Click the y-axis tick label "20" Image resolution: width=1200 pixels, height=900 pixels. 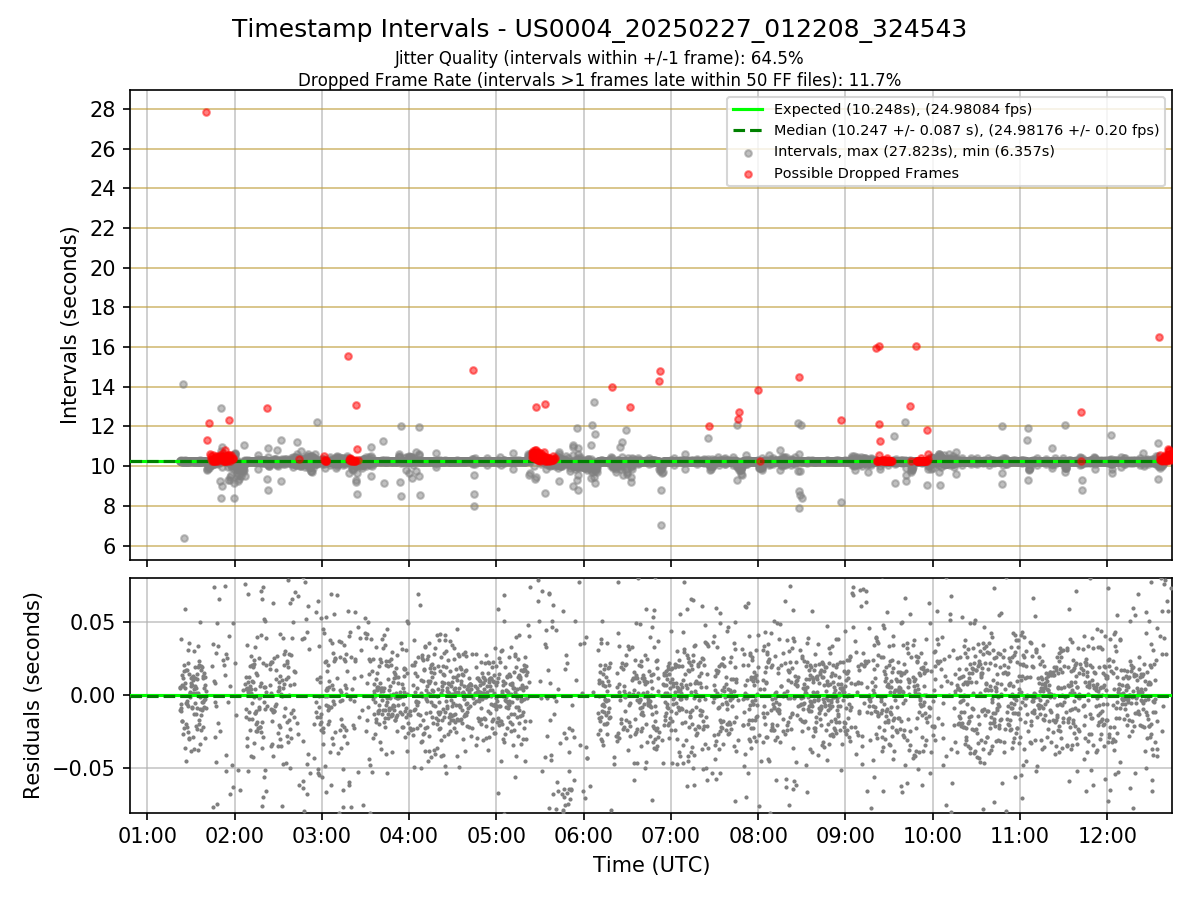point(105,268)
